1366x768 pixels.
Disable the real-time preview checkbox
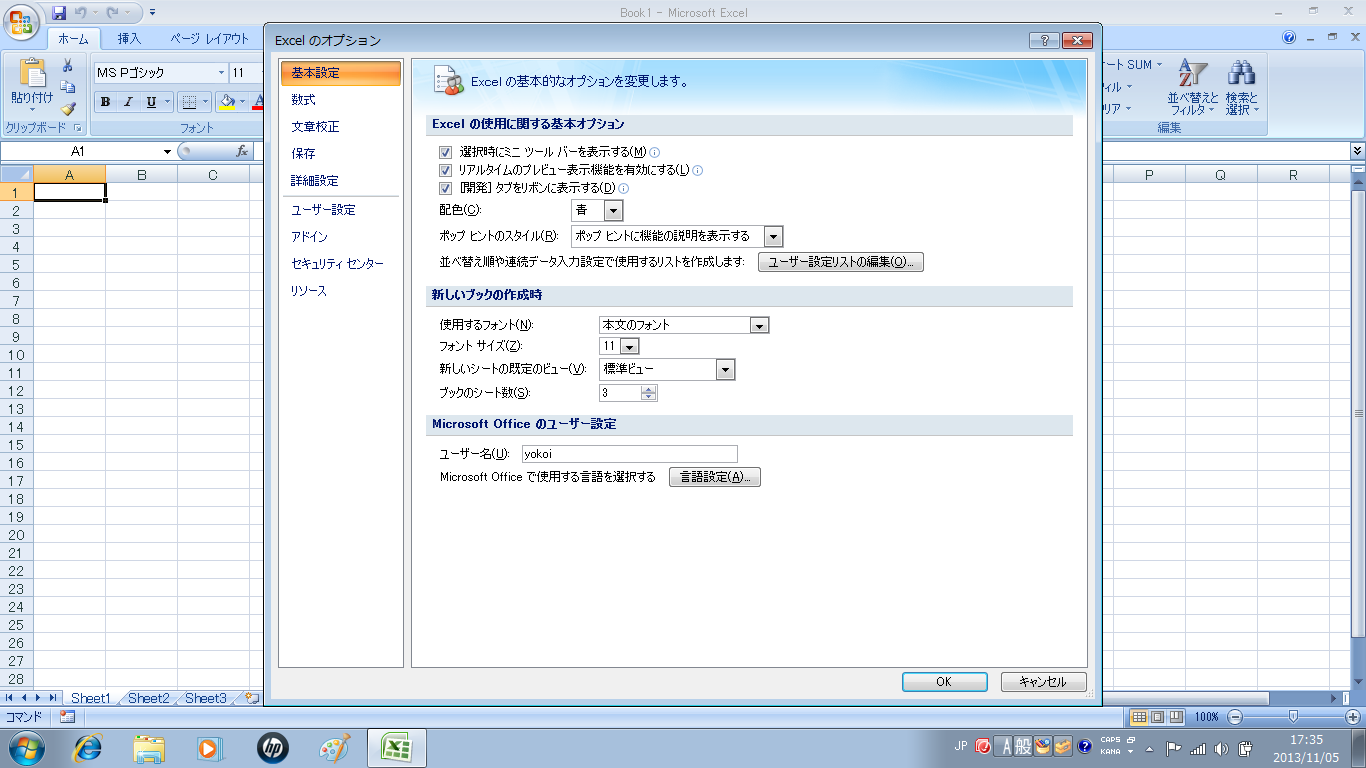447,170
